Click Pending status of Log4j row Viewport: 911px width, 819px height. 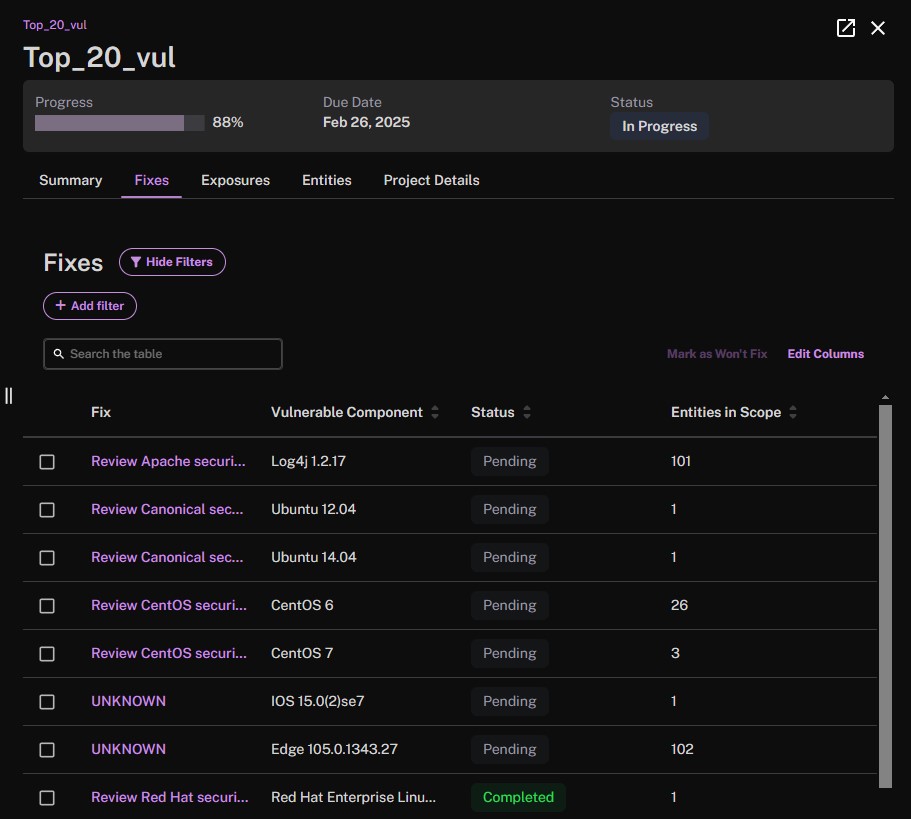(510, 461)
